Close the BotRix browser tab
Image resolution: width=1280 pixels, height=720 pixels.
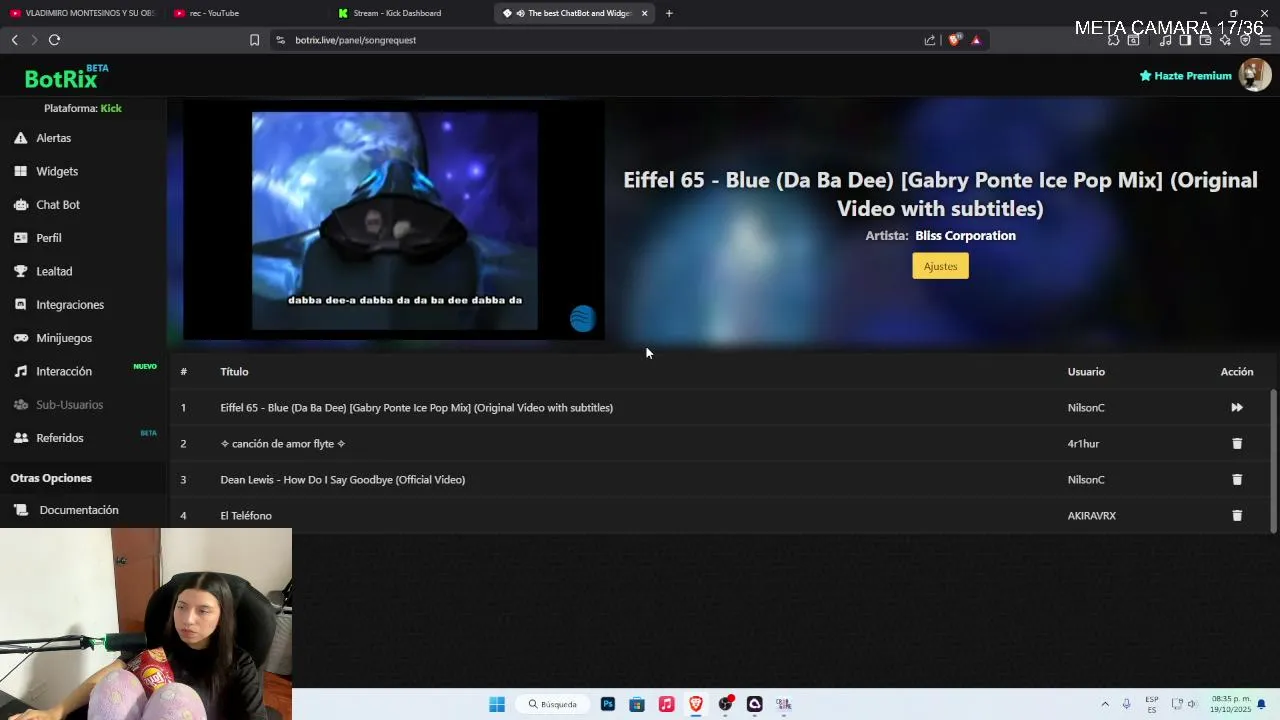tap(644, 13)
